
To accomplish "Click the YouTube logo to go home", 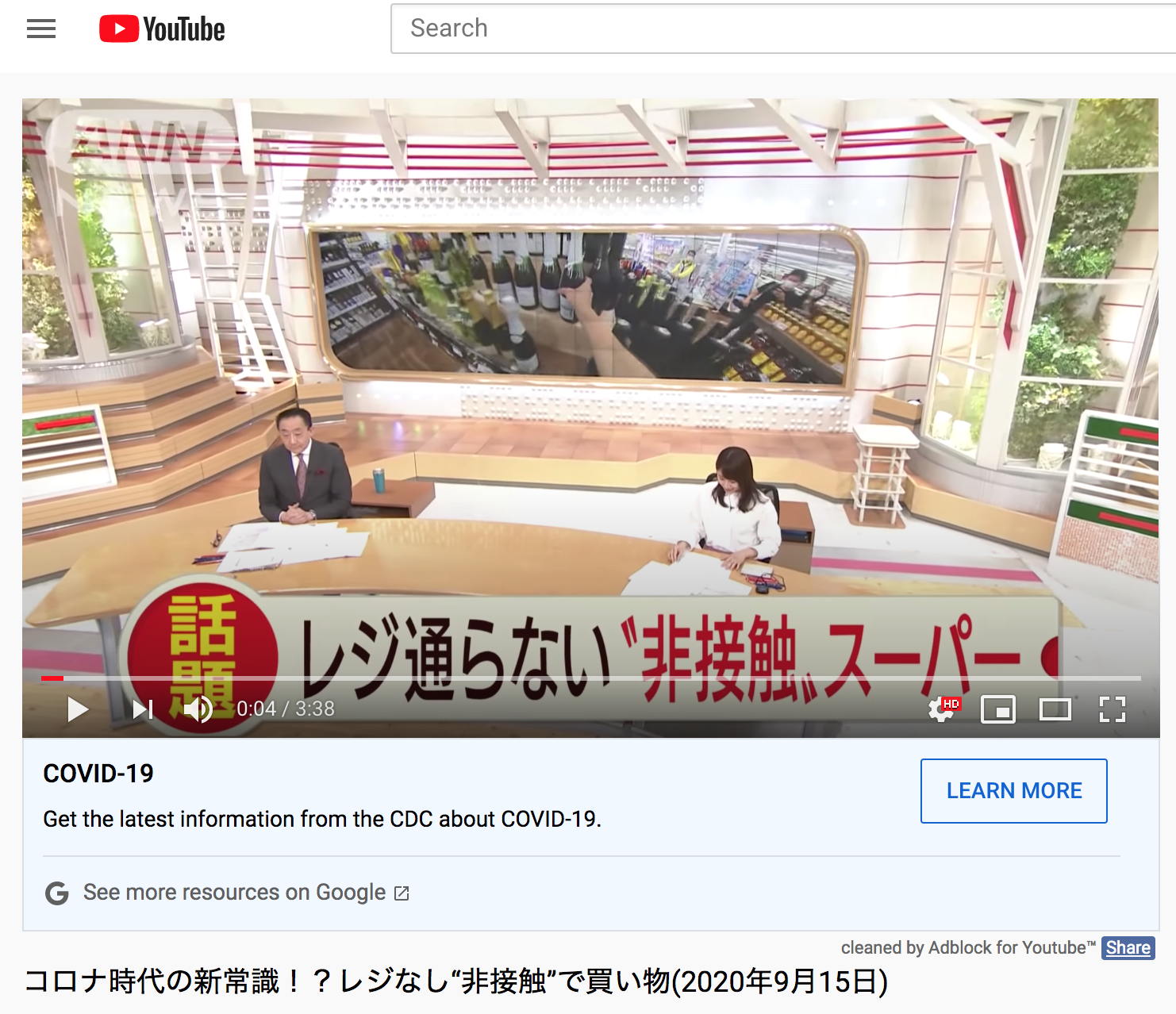I will pyautogui.click(x=162, y=29).
